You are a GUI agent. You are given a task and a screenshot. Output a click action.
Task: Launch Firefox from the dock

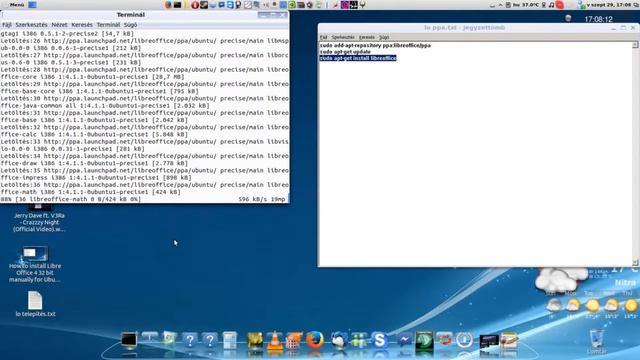pos(315,340)
